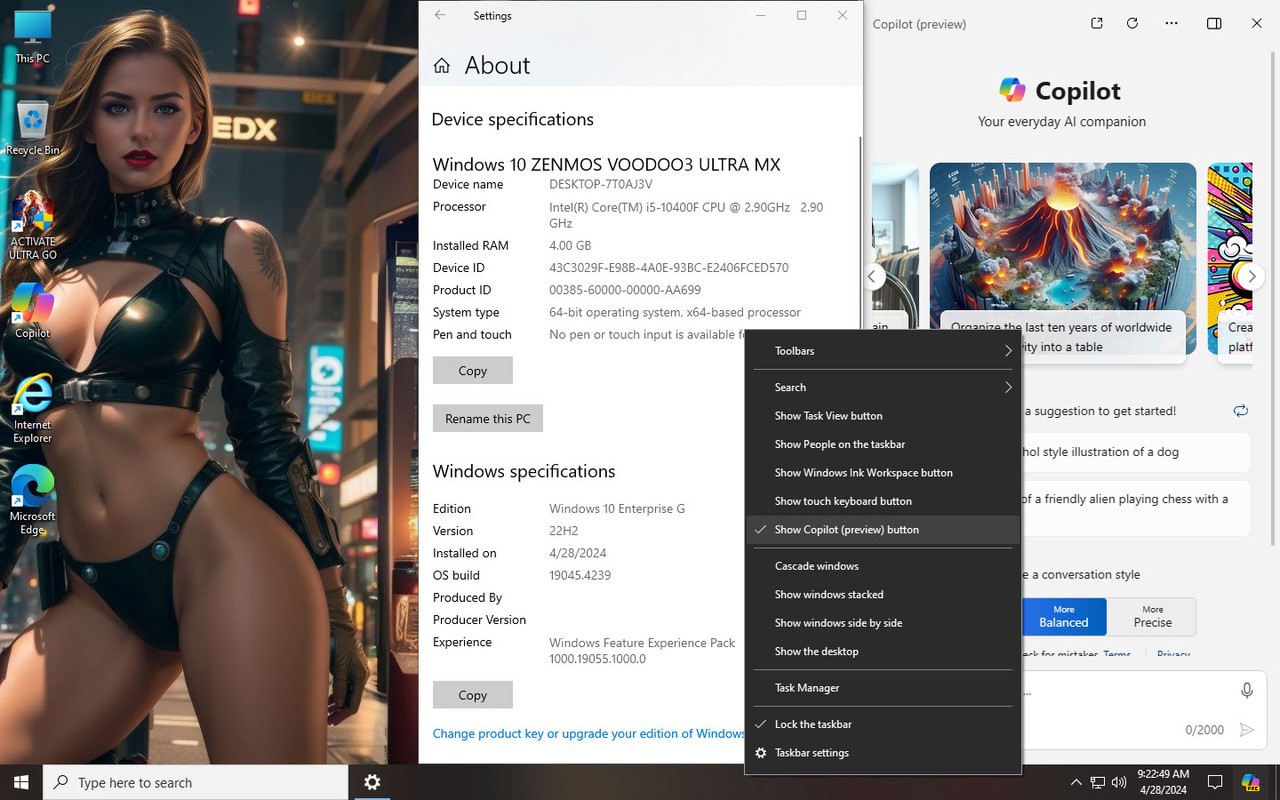Click Rename this PC button
The width and height of the screenshot is (1280, 800).
pyautogui.click(x=488, y=418)
